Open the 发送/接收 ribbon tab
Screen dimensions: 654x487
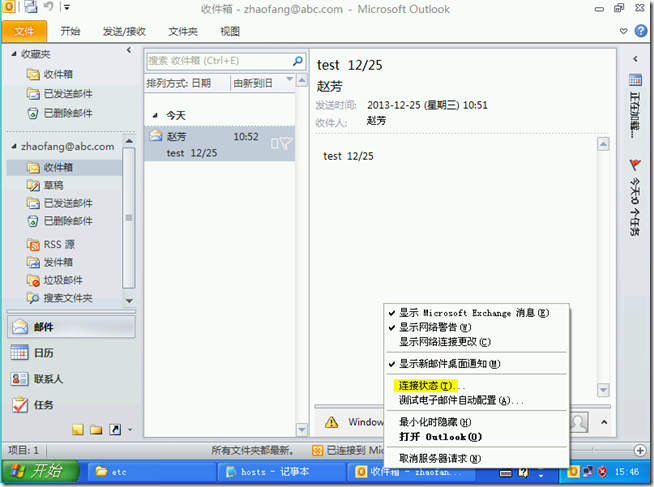tap(124, 31)
